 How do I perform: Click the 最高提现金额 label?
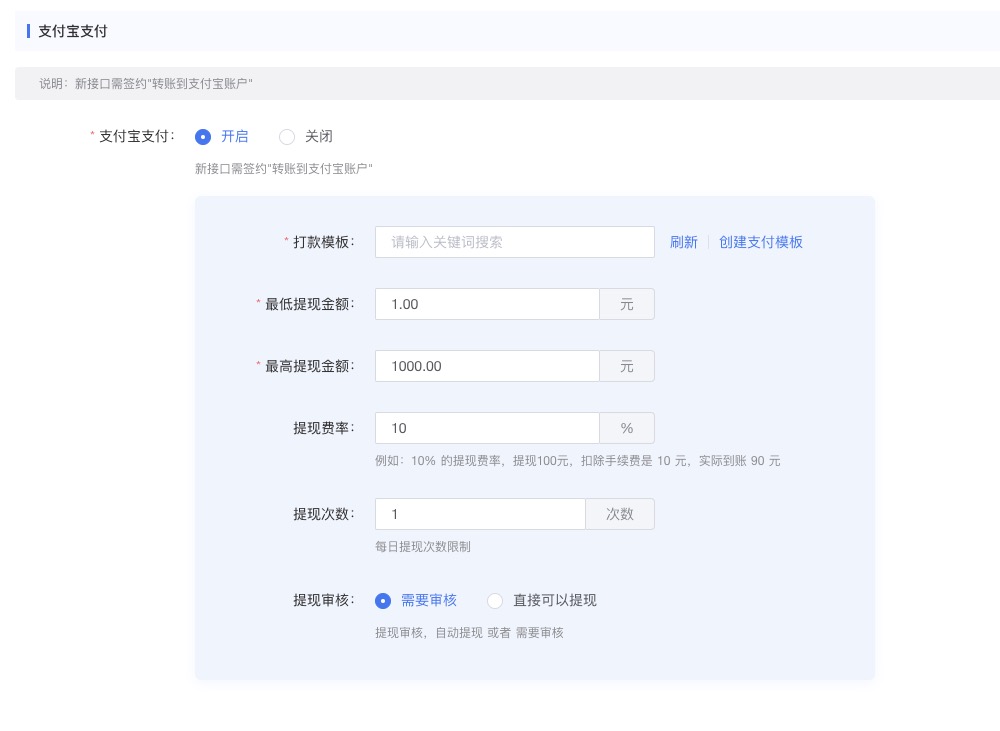309,366
